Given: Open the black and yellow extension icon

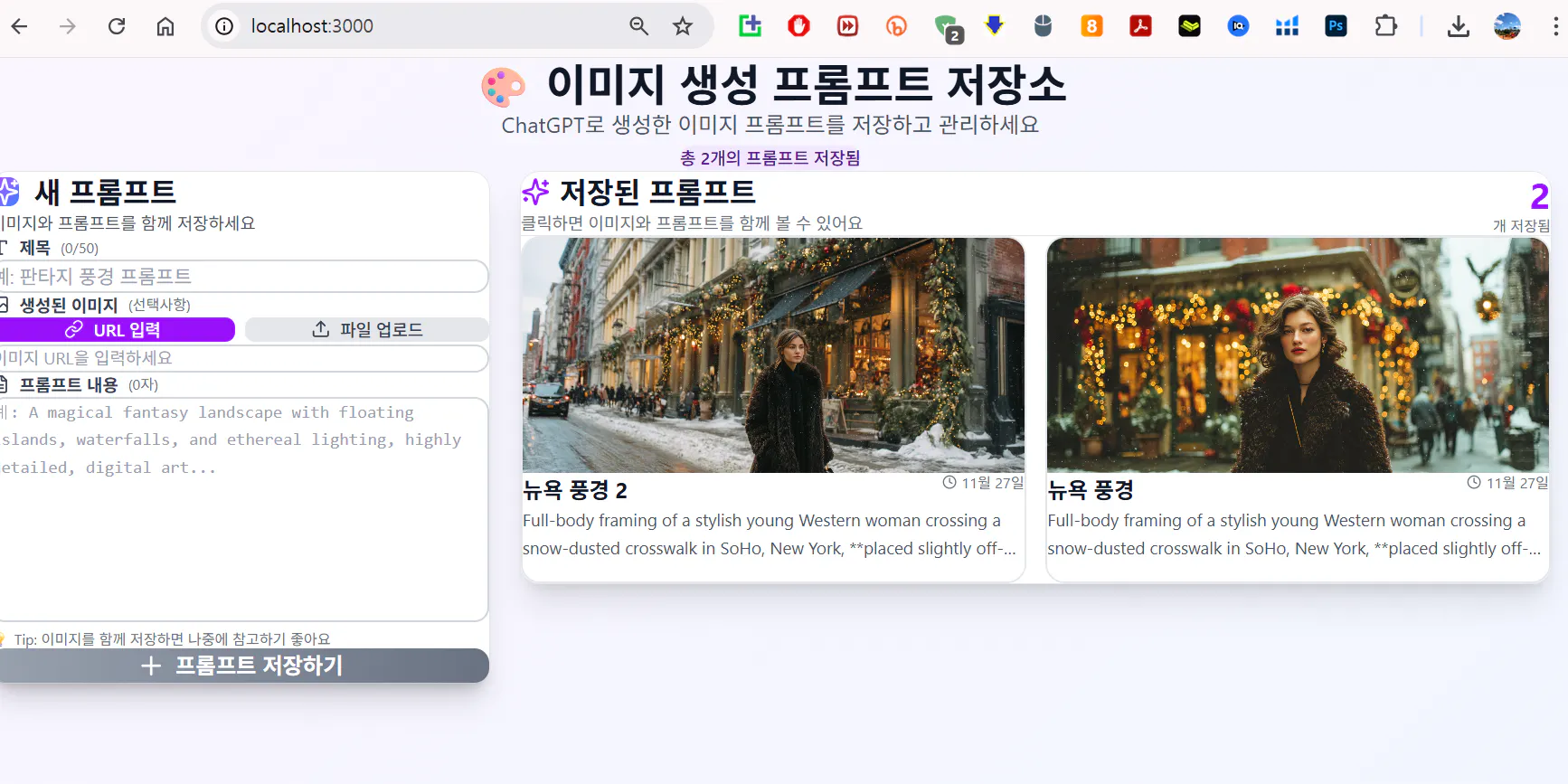Looking at the screenshot, I should 1190,26.
